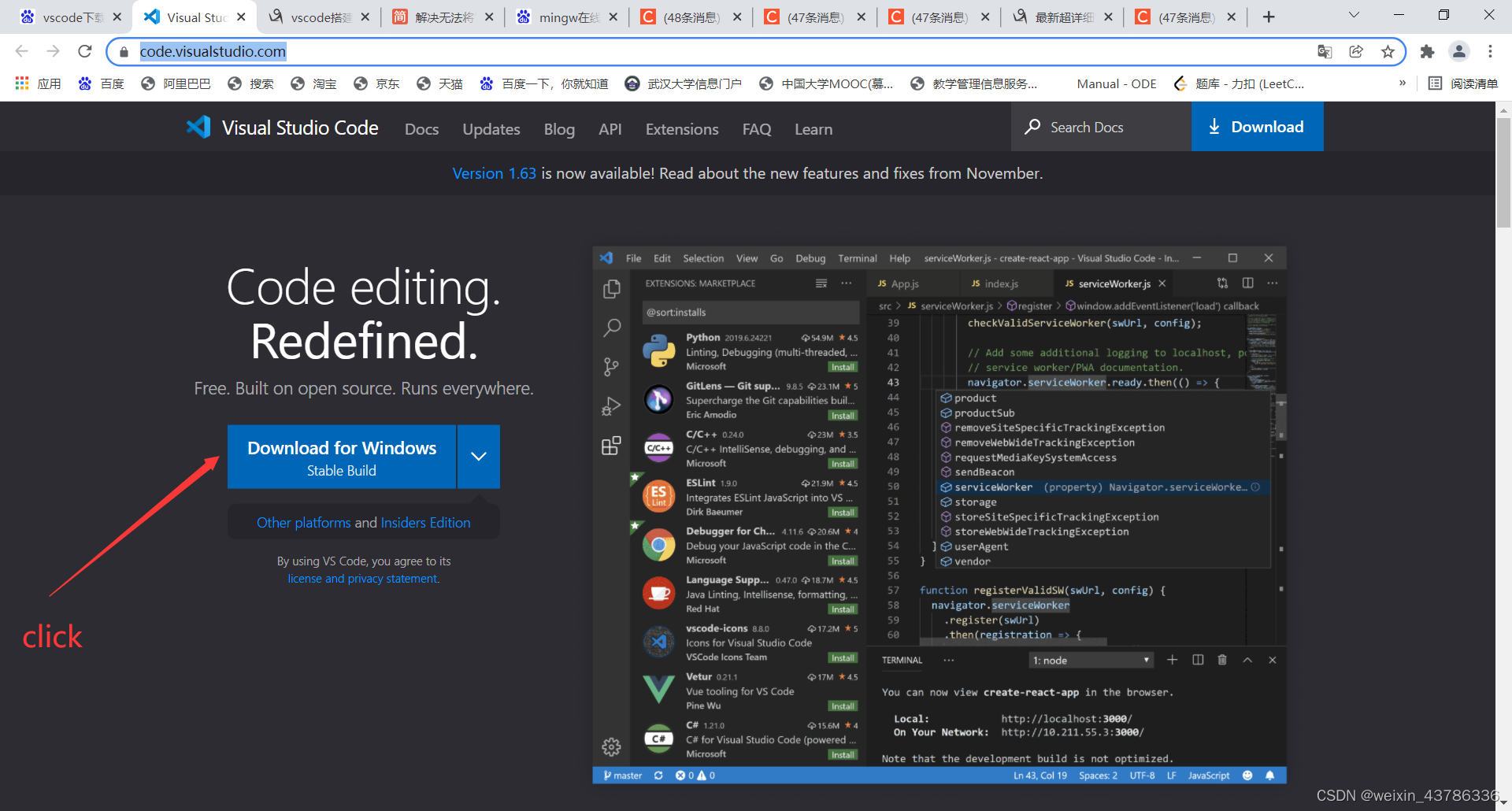Open license and privacy statement link
The height and width of the screenshot is (811, 1512).
(363, 579)
